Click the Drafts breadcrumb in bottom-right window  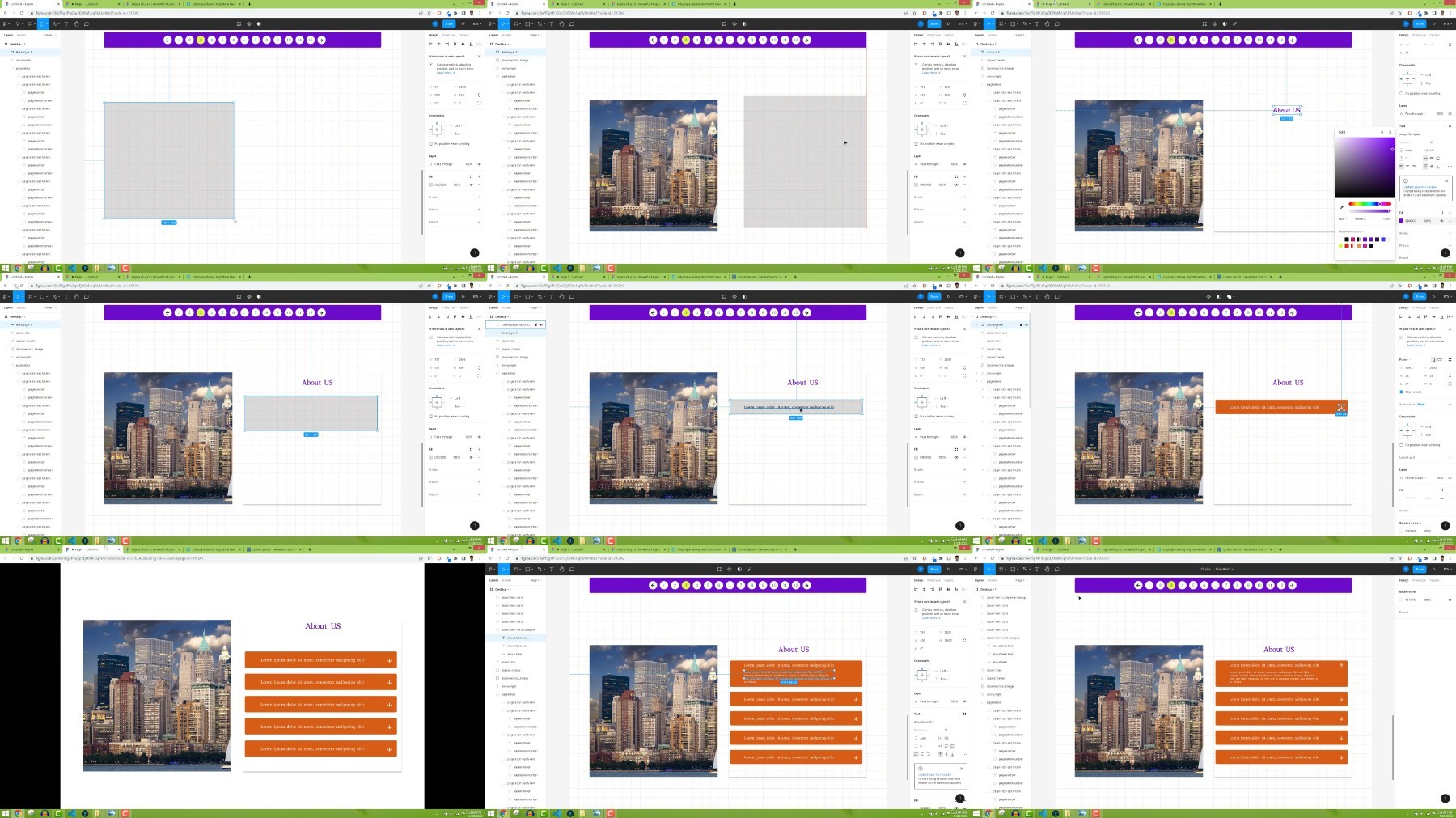tap(1205, 569)
